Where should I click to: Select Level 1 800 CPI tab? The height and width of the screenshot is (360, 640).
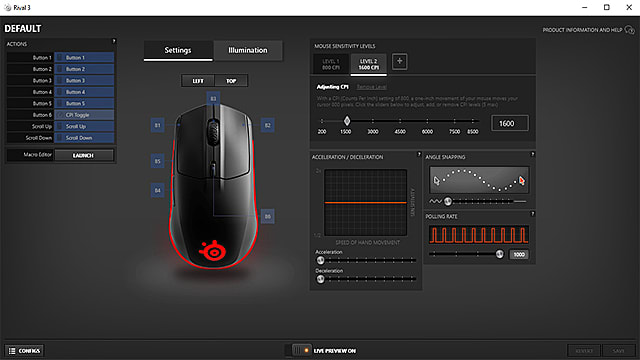pyautogui.click(x=331, y=64)
